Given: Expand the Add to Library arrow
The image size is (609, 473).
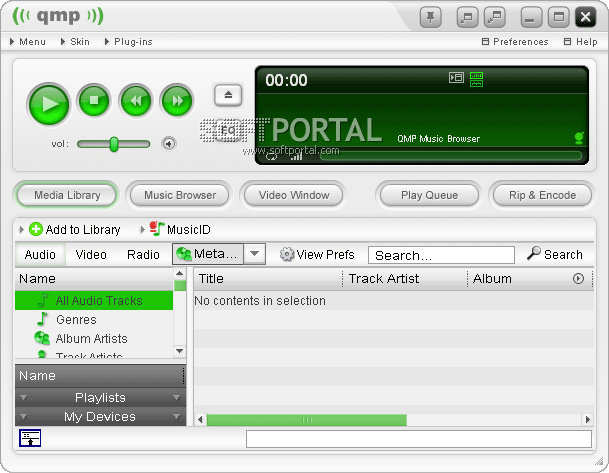Looking at the screenshot, I should click(21, 230).
